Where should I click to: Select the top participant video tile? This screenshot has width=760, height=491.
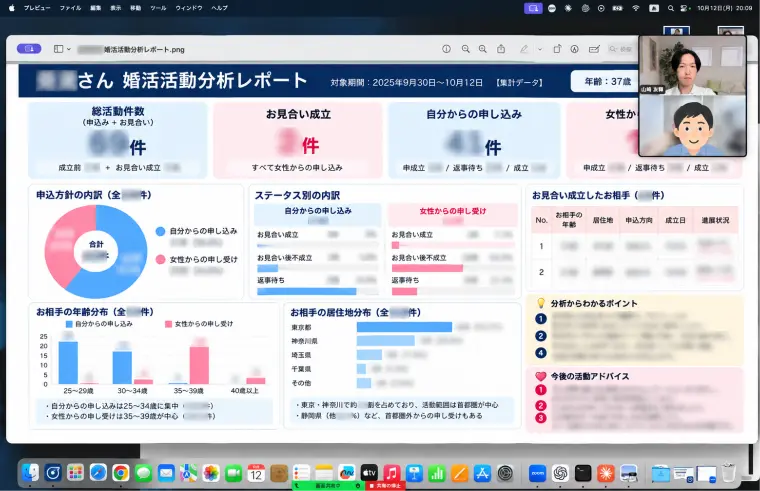tap(692, 66)
